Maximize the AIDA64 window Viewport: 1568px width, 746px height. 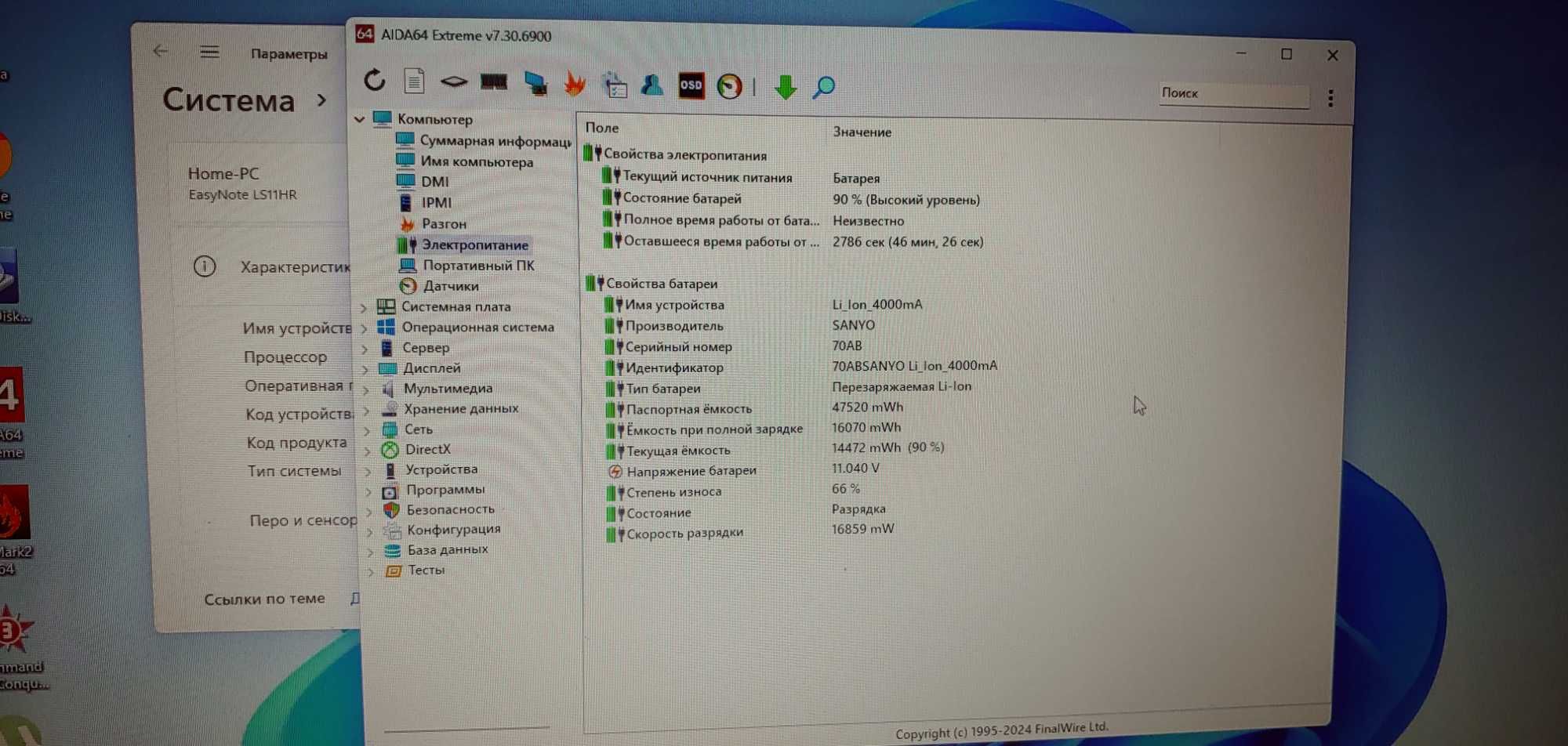tap(1287, 54)
